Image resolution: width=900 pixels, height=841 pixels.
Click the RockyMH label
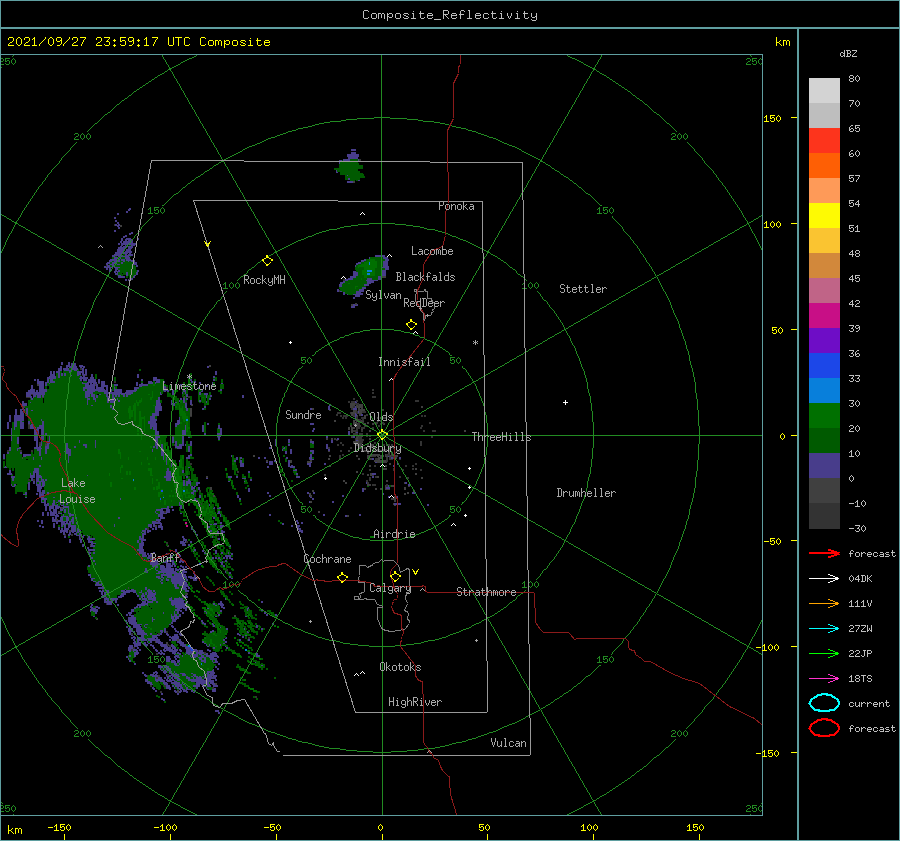264,280
